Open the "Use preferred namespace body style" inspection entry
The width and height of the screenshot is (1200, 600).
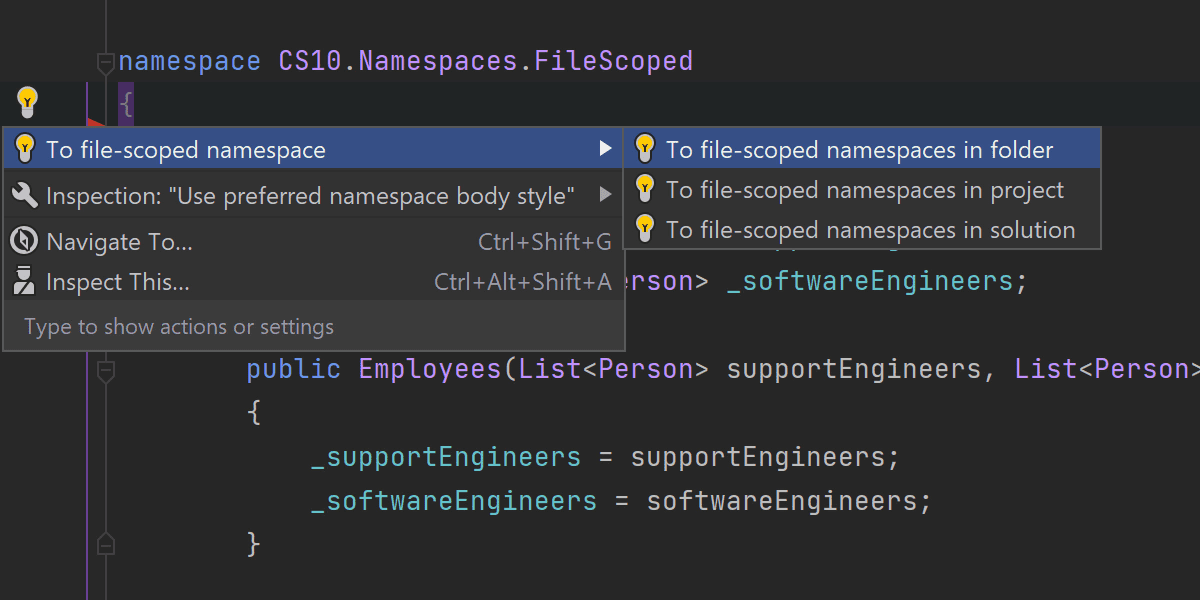[x=314, y=195]
